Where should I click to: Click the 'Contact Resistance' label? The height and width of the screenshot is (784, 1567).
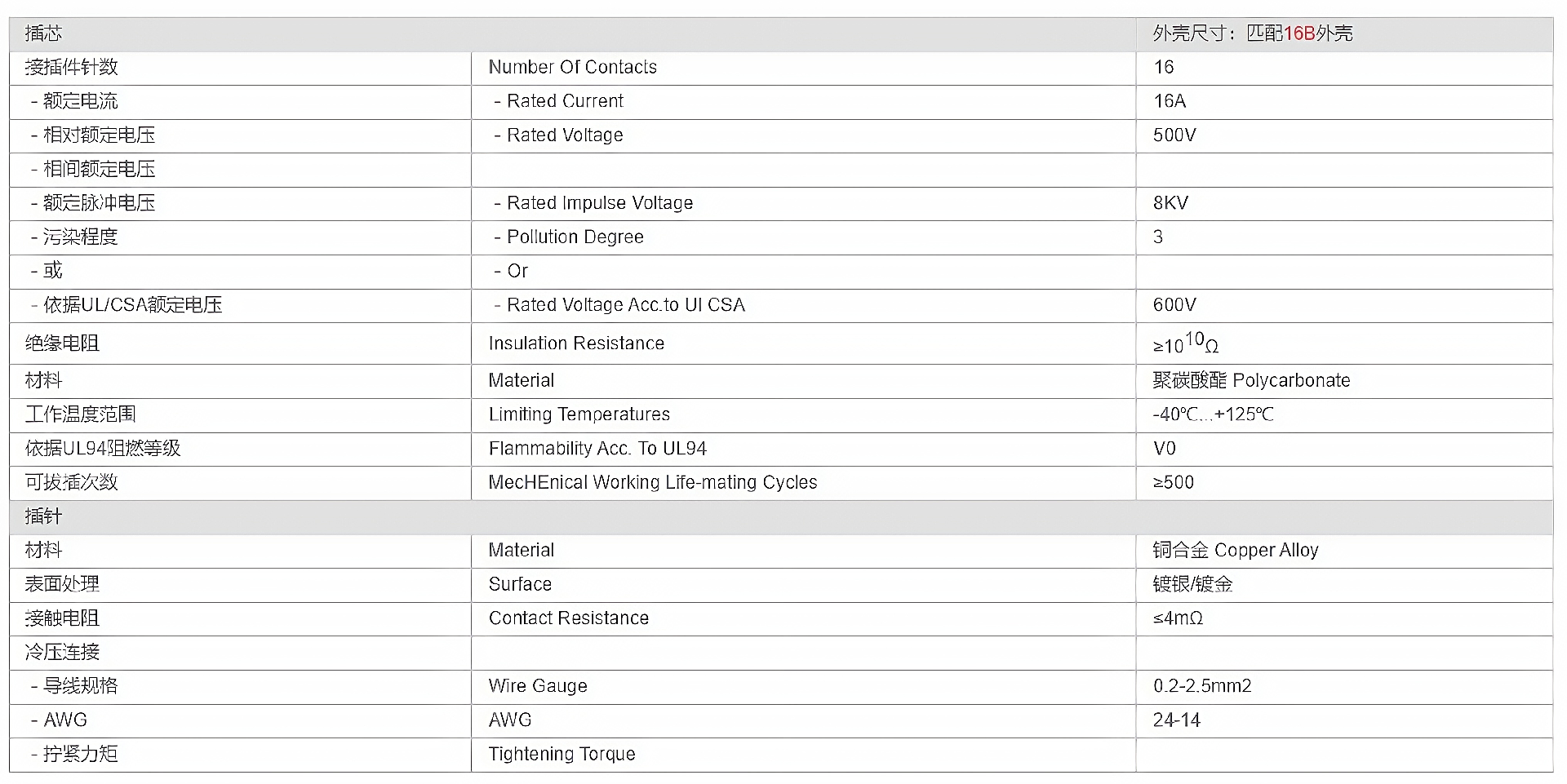coord(569,618)
